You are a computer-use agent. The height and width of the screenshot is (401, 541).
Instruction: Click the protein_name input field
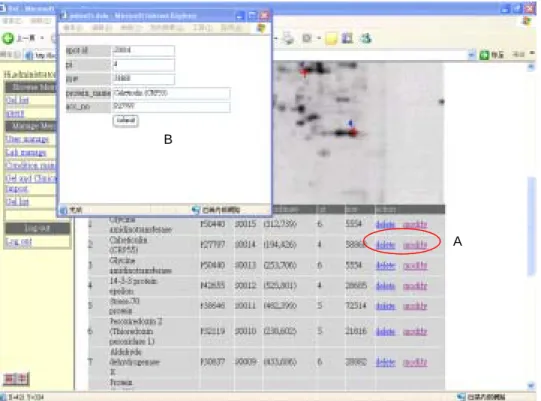[171, 93]
